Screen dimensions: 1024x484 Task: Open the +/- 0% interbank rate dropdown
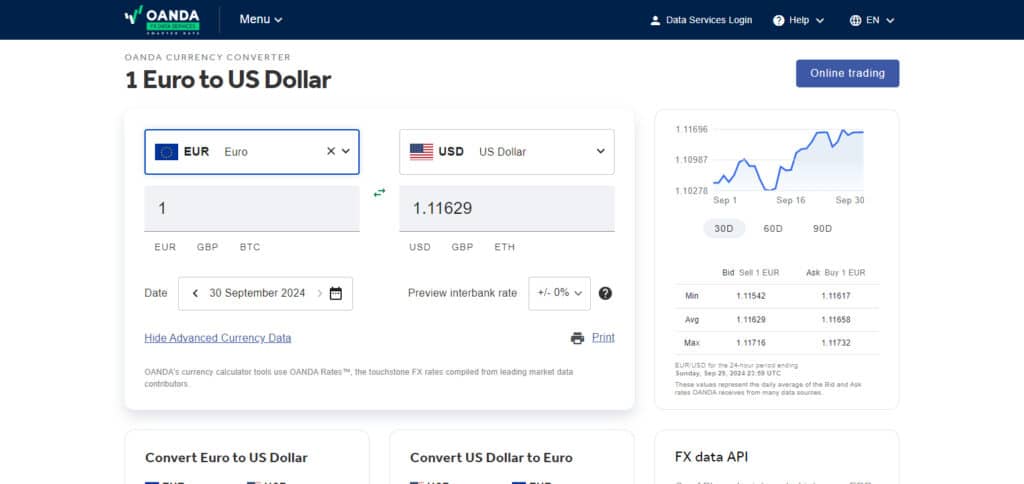point(559,293)
